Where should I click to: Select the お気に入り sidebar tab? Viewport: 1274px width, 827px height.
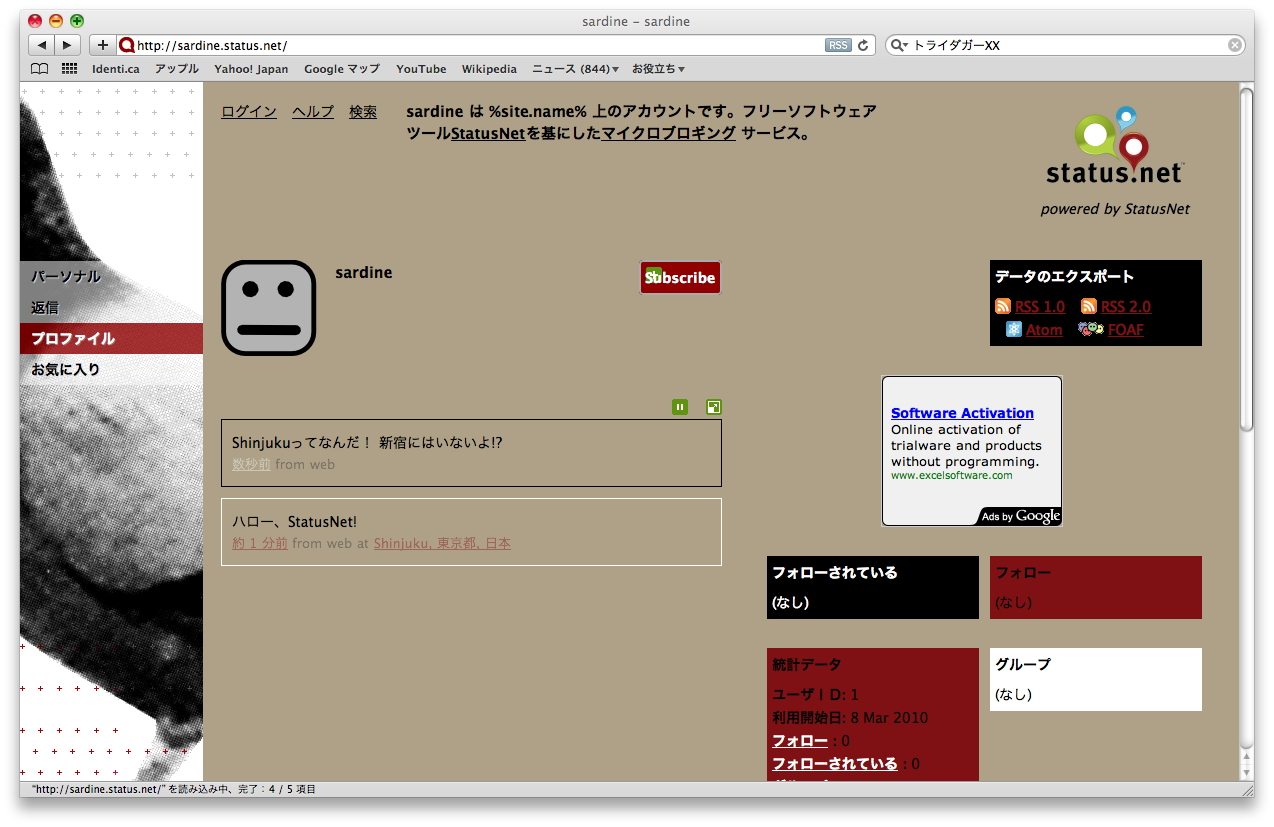pyautogui.click(x=111, y=369)
